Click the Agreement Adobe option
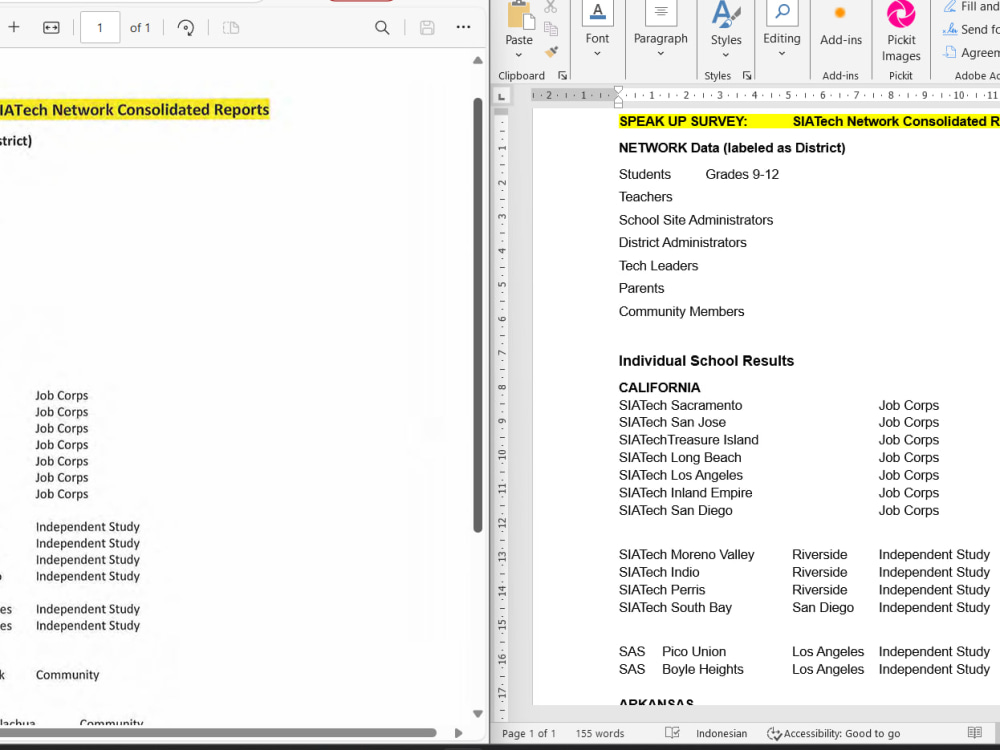1000x750 pixels. click(971, 52)
